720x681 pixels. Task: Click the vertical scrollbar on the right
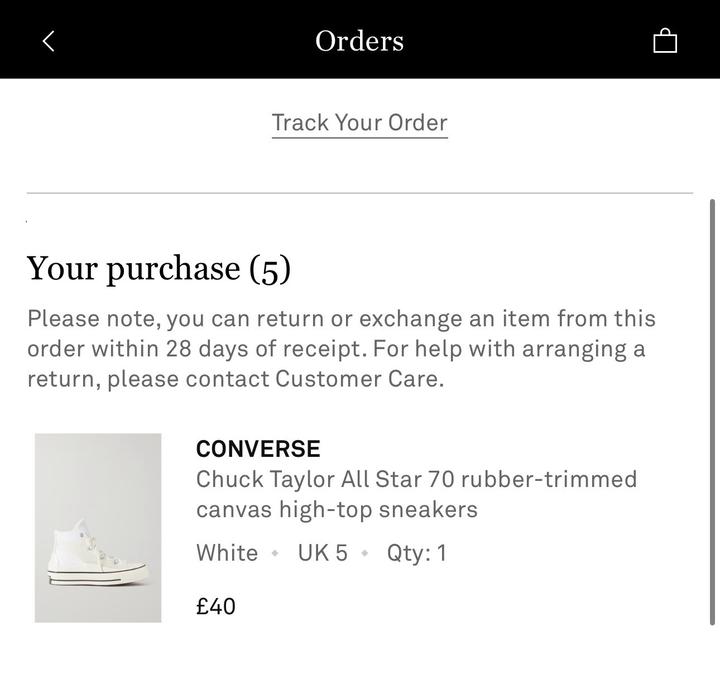click(x=712, y=410)
